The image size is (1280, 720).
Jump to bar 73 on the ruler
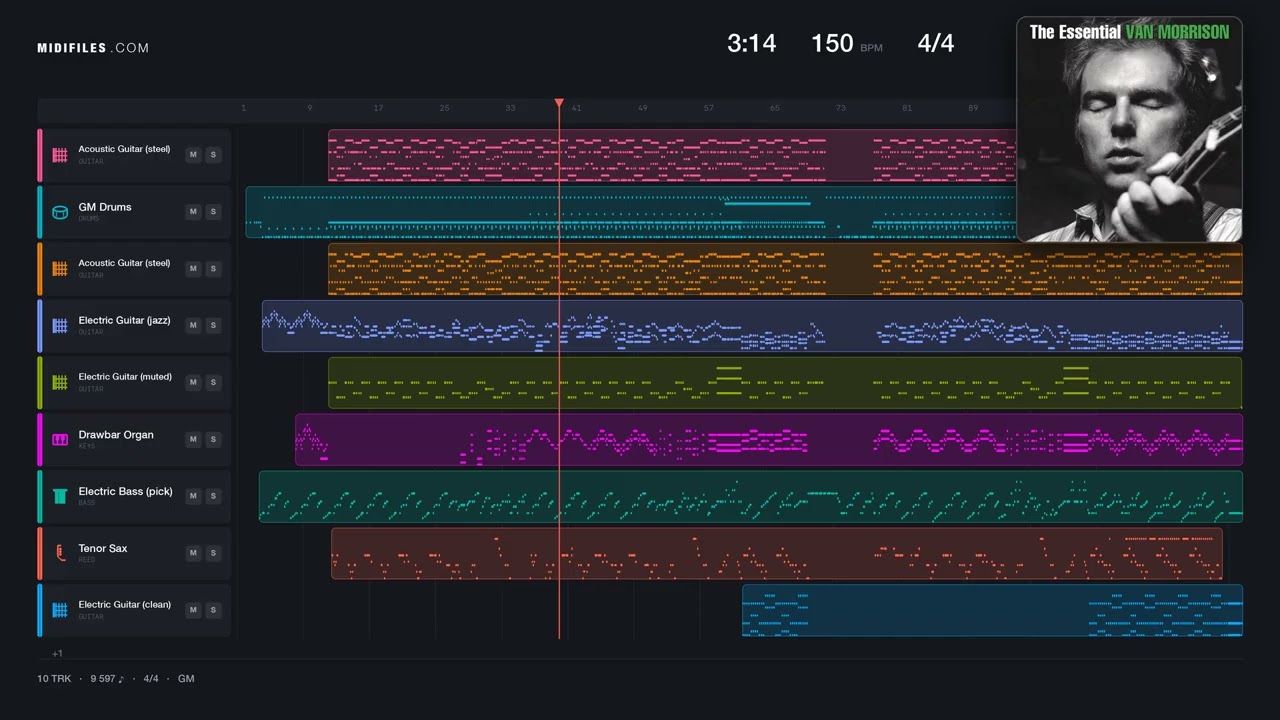[x=840, y=108]
